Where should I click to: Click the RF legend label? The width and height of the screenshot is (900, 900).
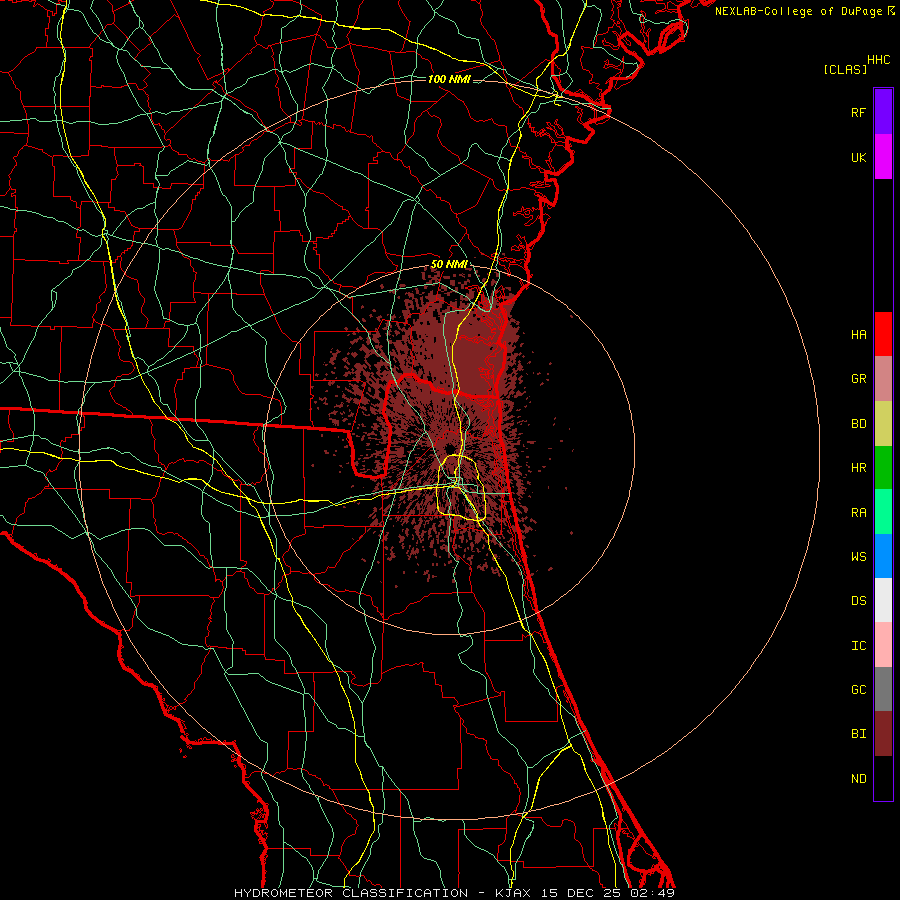tap(858, 112)
